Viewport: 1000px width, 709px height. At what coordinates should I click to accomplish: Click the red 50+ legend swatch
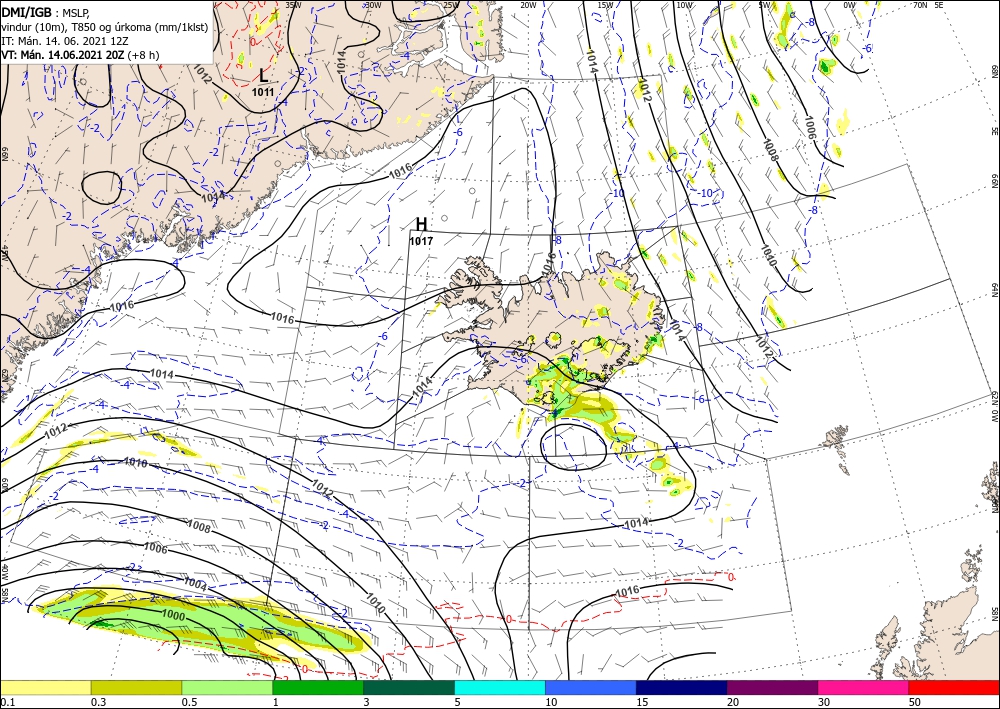click(954, 687)
